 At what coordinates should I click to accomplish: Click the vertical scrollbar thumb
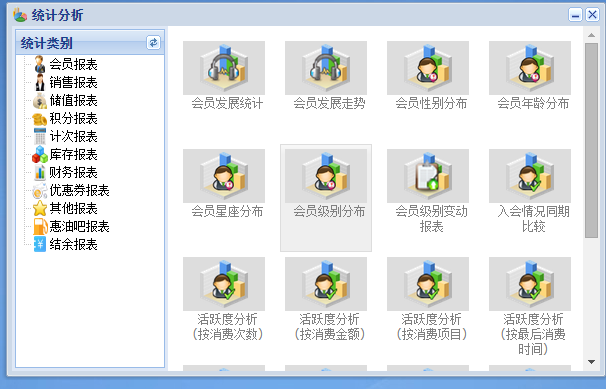[x=591, y=141]
